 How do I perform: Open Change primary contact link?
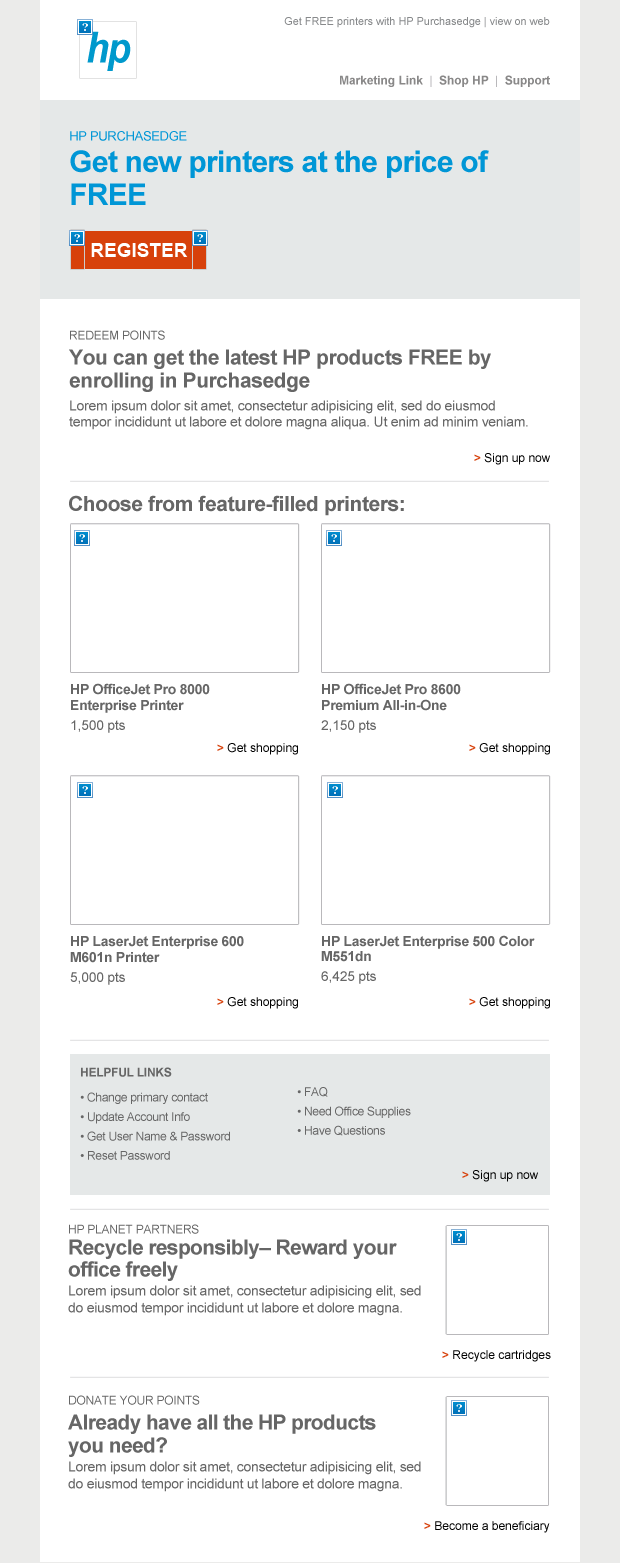tap(147, 1097)
